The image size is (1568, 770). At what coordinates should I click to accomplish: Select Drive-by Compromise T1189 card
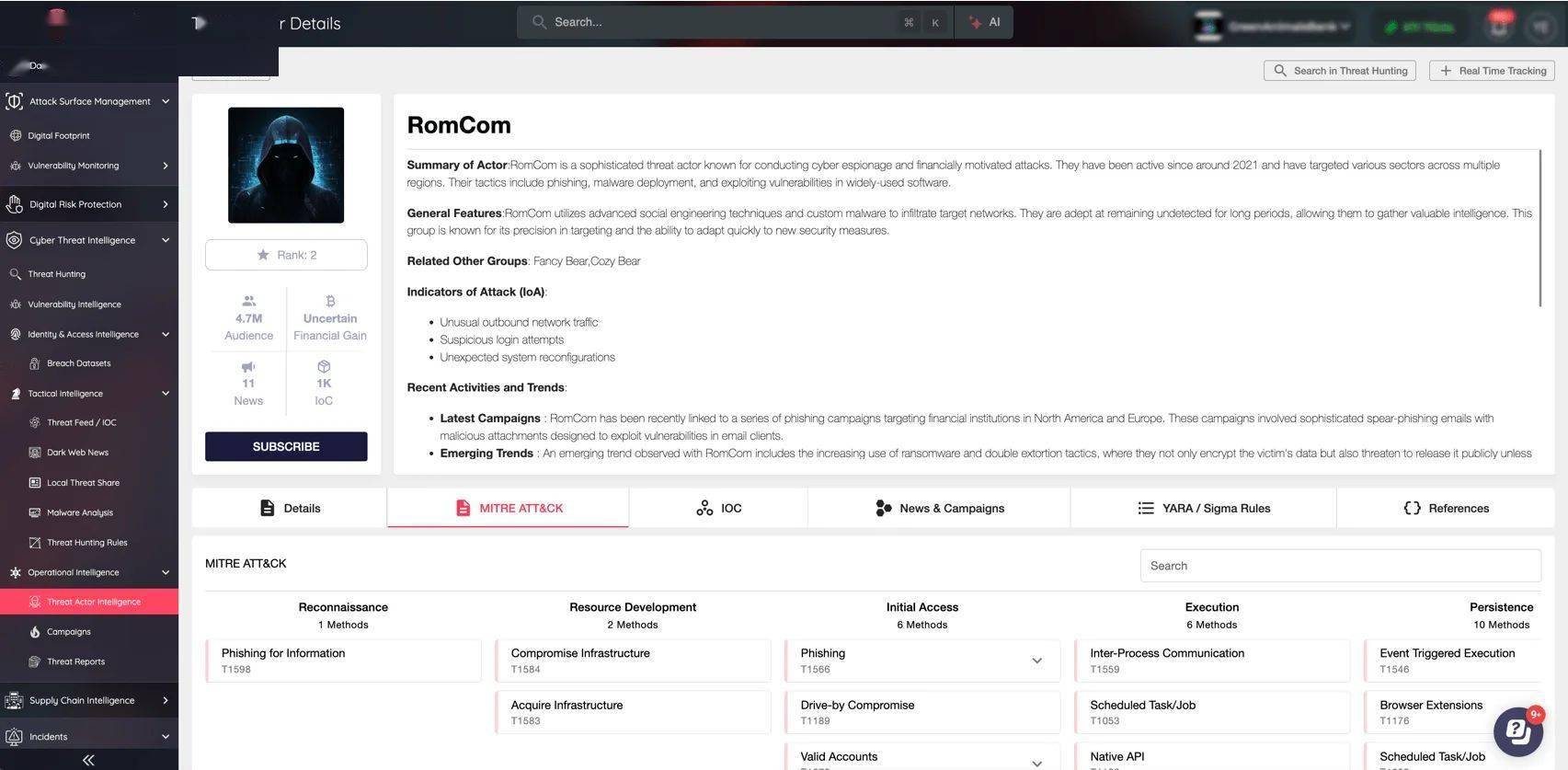(922, 712)
